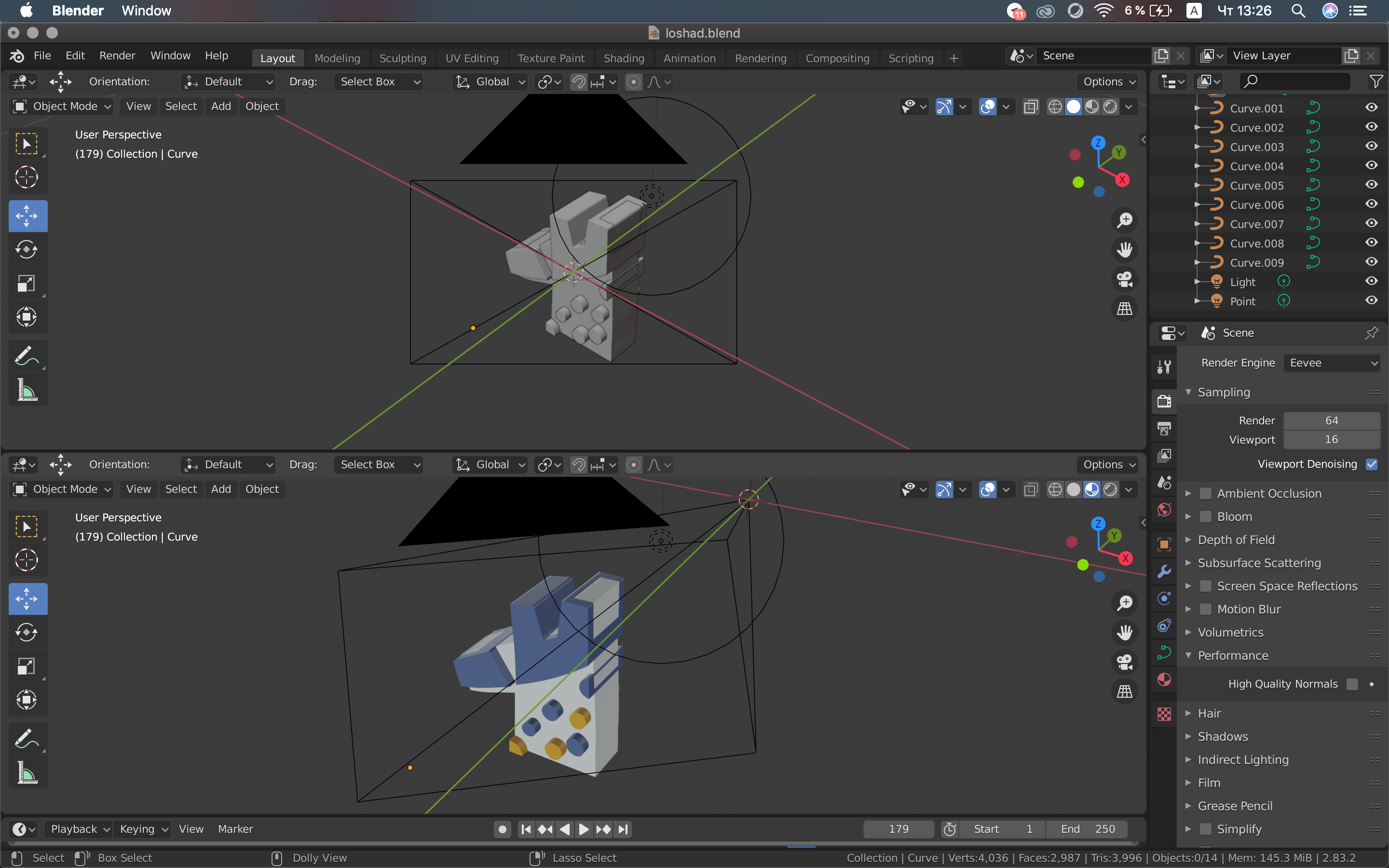This screenshot has width=1389, height=868.
Task: Expand the Shadows panel
Action: (x=1223, y=736)
